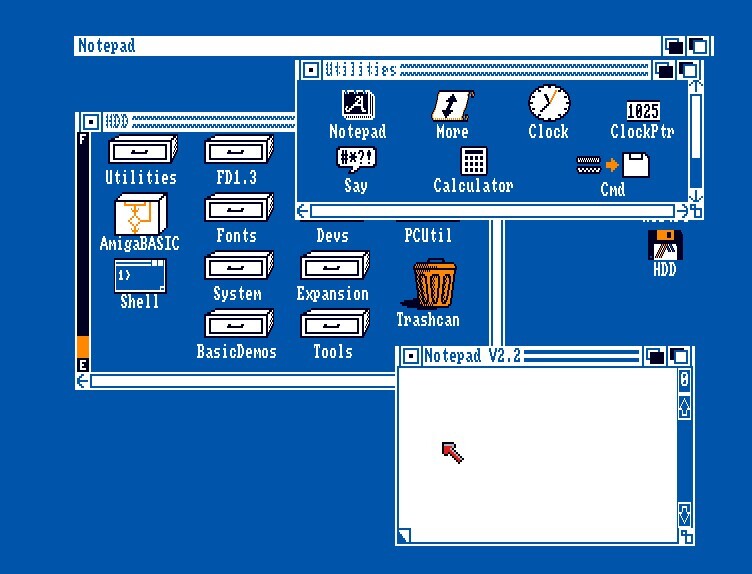Screen dimensions: 752x574
Task: Click the Notepad page number indicator
Action: (x=684, y=380)
